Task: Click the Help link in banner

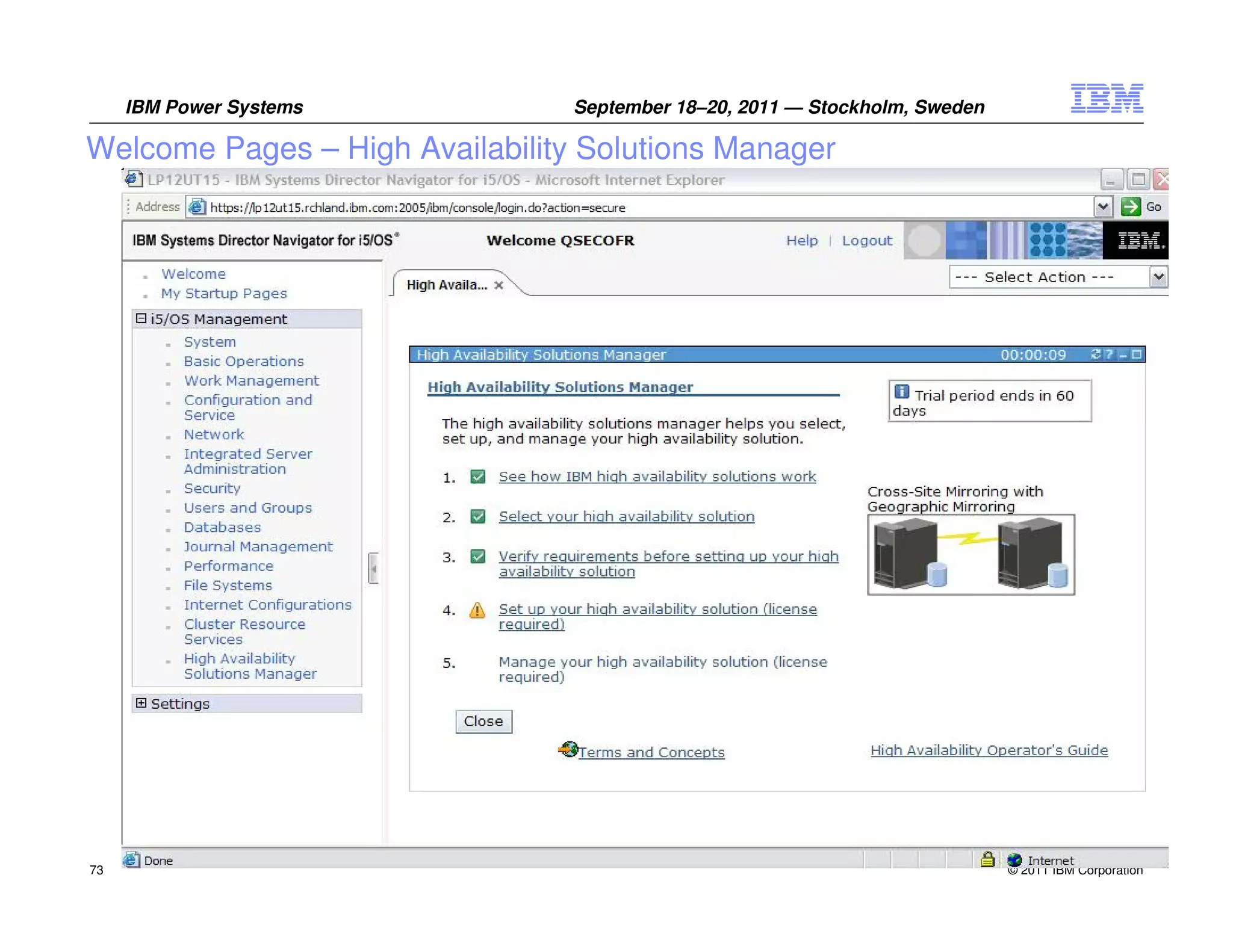Action: point(802,241)
